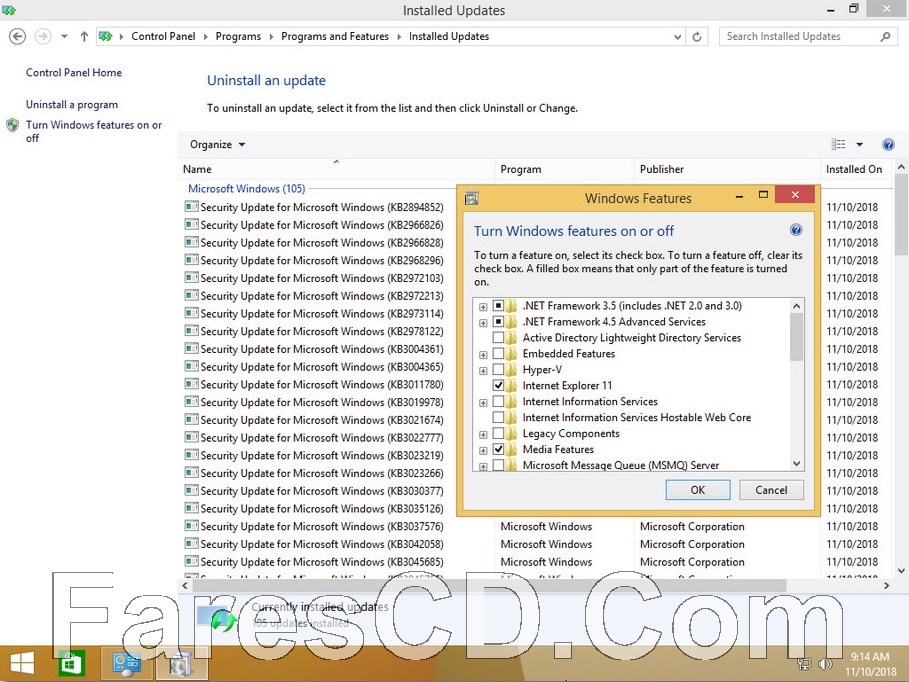
Task: Click folder icon of Media Features
Action: tap(511, 449)
